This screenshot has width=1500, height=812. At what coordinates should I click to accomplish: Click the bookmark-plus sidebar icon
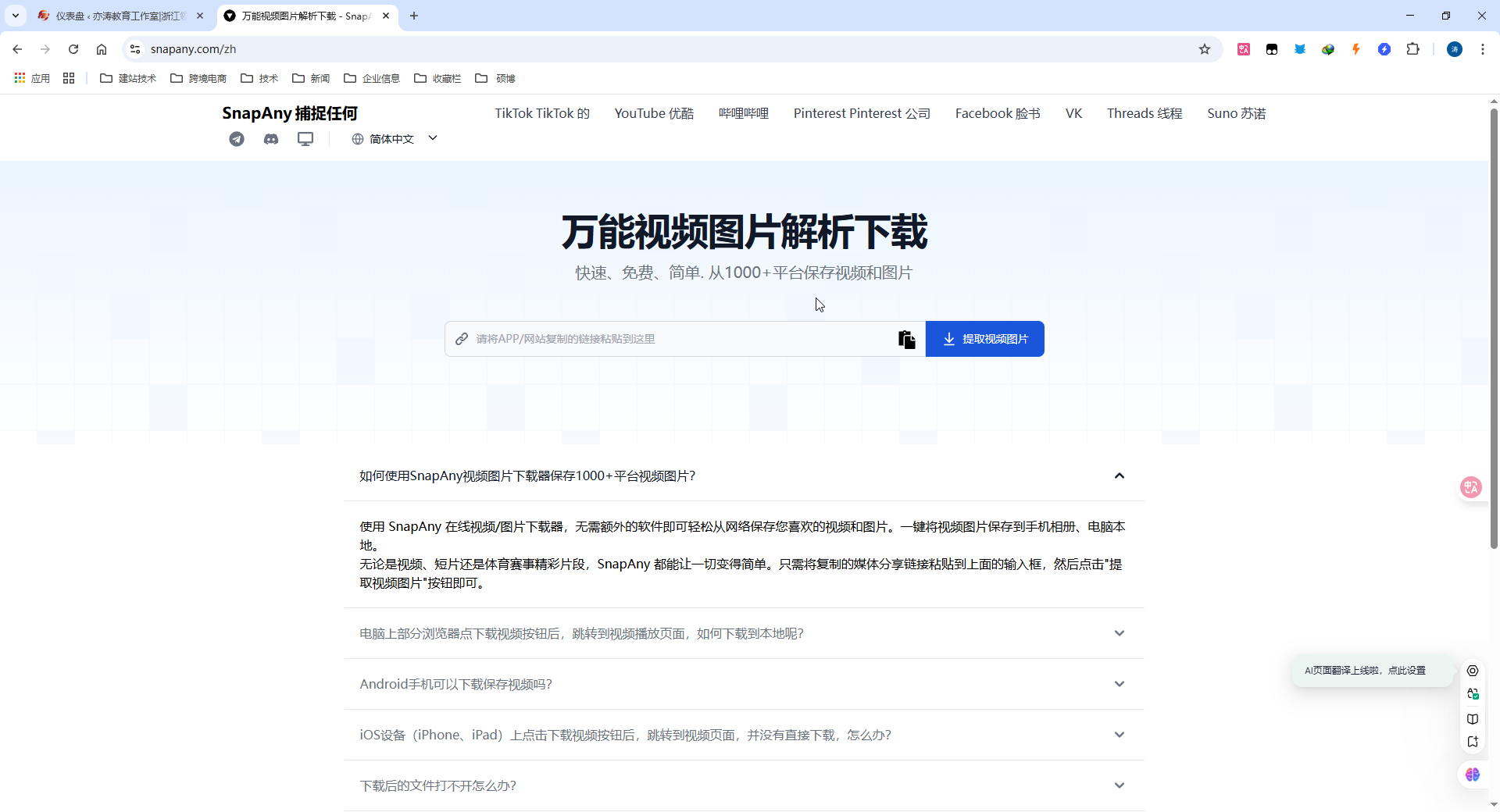(x=1473, y=742)
